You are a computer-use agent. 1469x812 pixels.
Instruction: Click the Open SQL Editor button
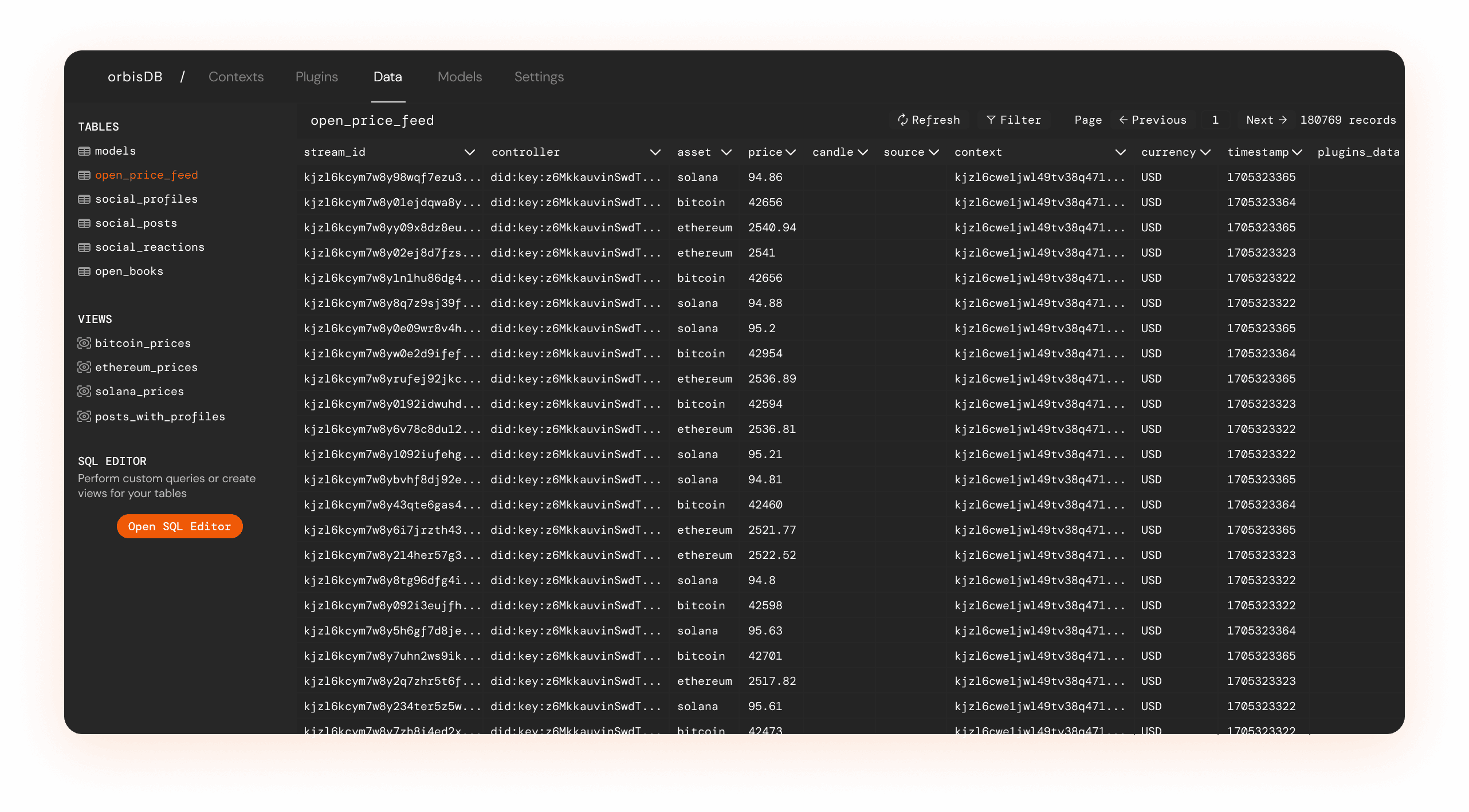[x=179, y=526]
